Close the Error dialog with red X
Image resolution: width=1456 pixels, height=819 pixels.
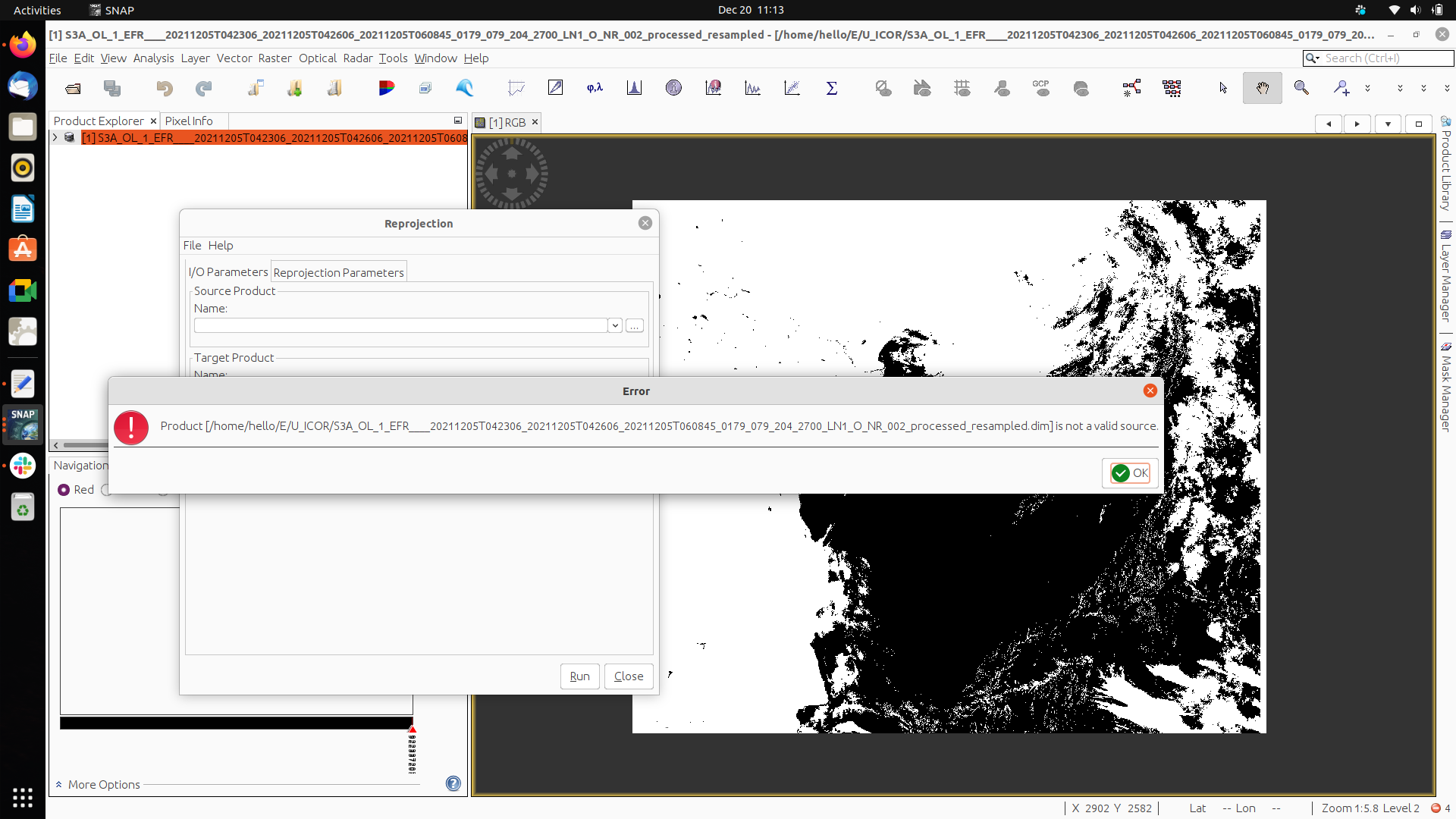pyautogui.click(x=1150, y=391)
